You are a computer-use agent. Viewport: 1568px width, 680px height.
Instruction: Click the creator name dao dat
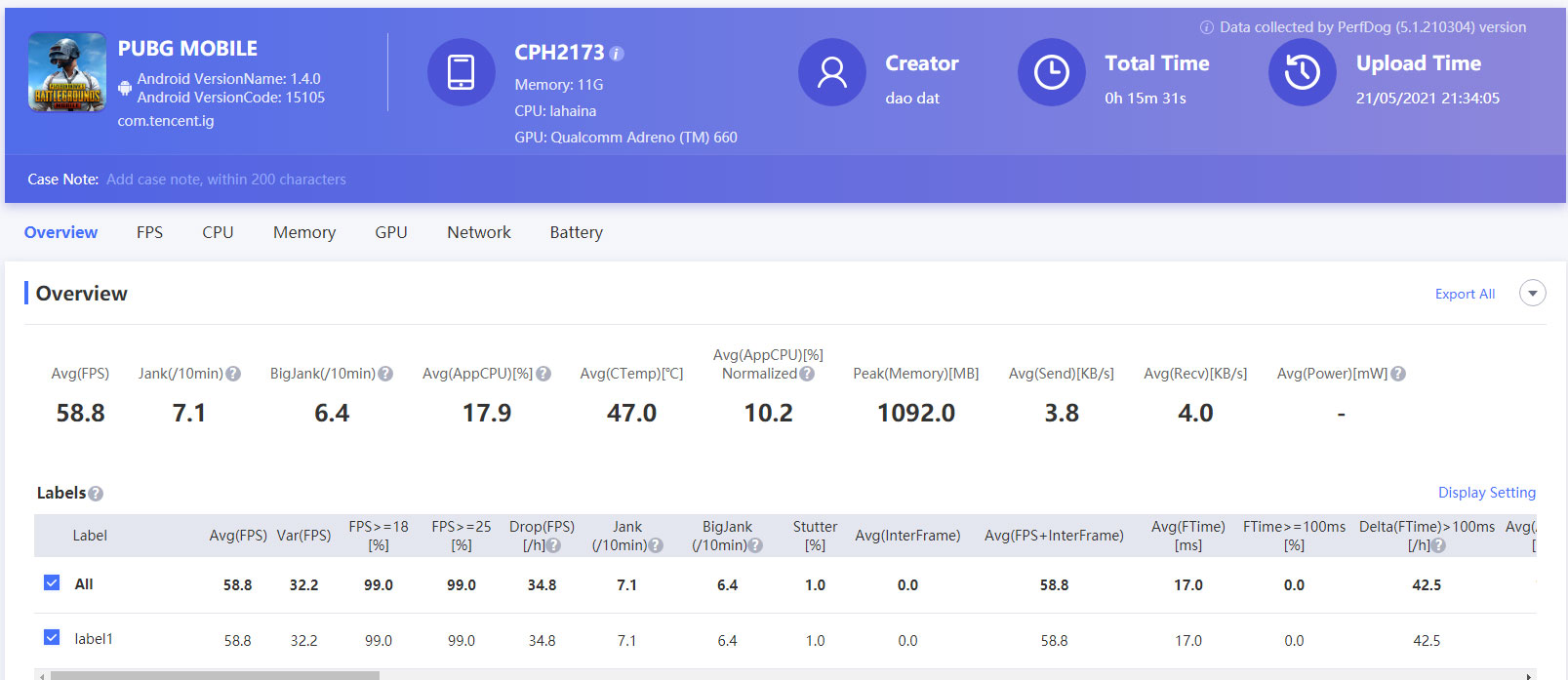click(912, 99)
